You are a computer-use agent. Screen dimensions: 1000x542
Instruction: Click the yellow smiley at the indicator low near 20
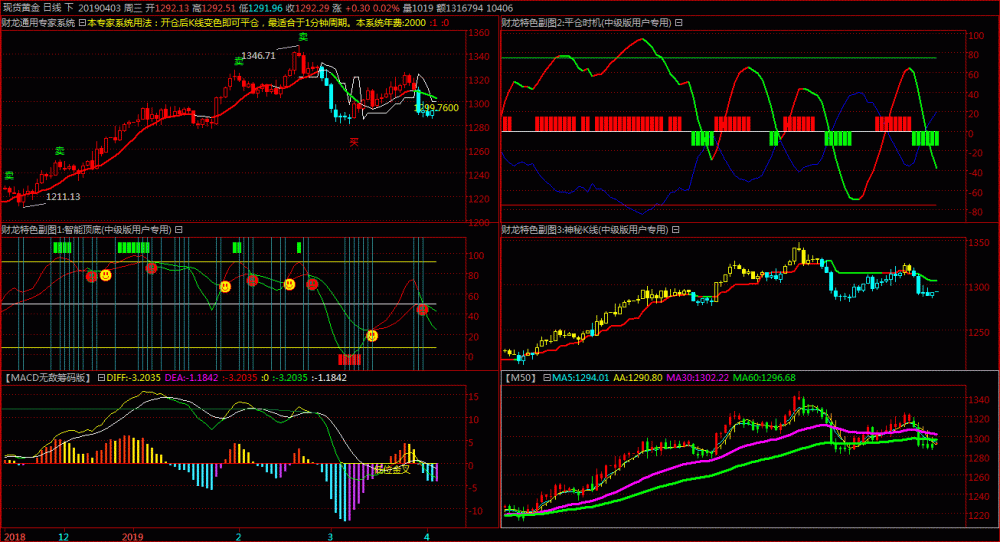(372, 335)
